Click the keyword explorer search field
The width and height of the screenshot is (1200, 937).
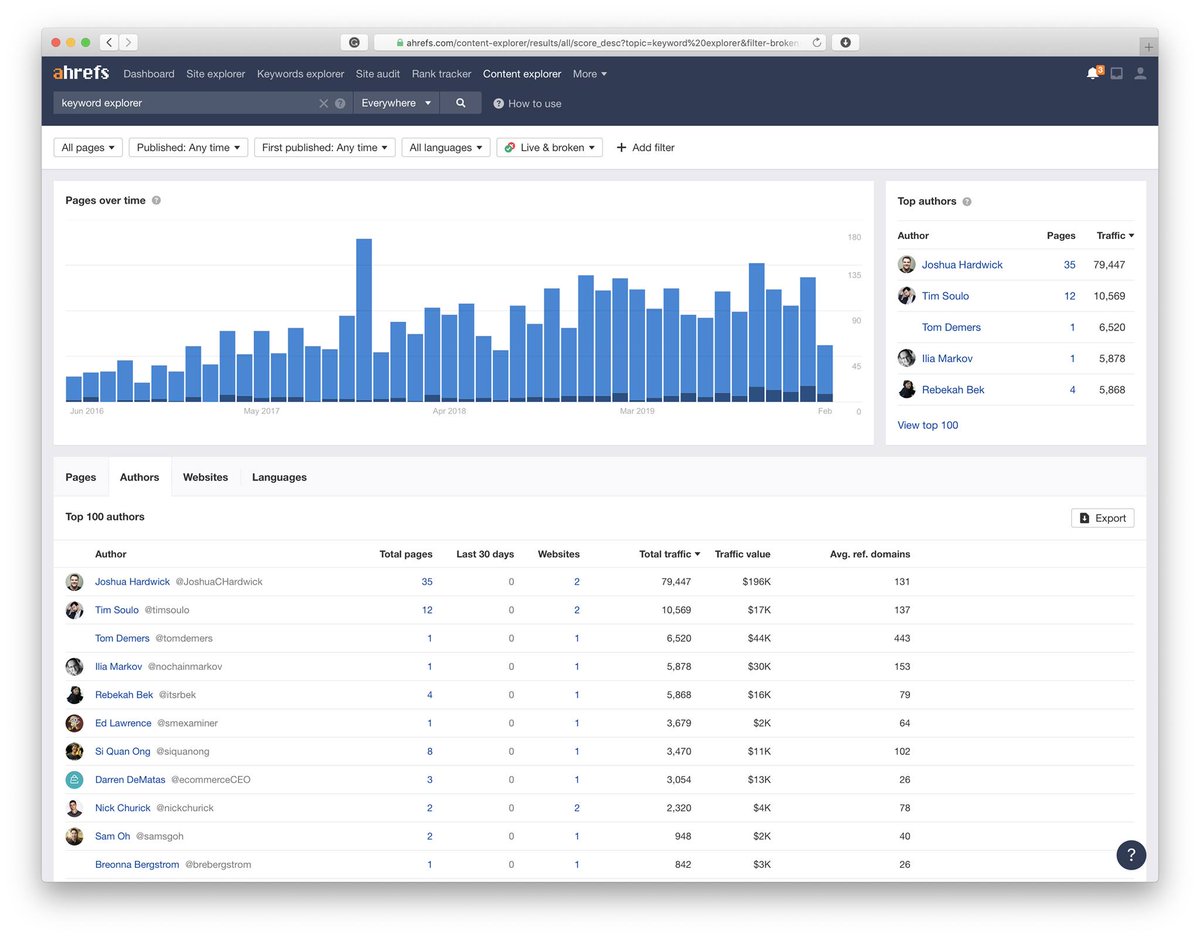pyautogui.click(x=188, y=103)
